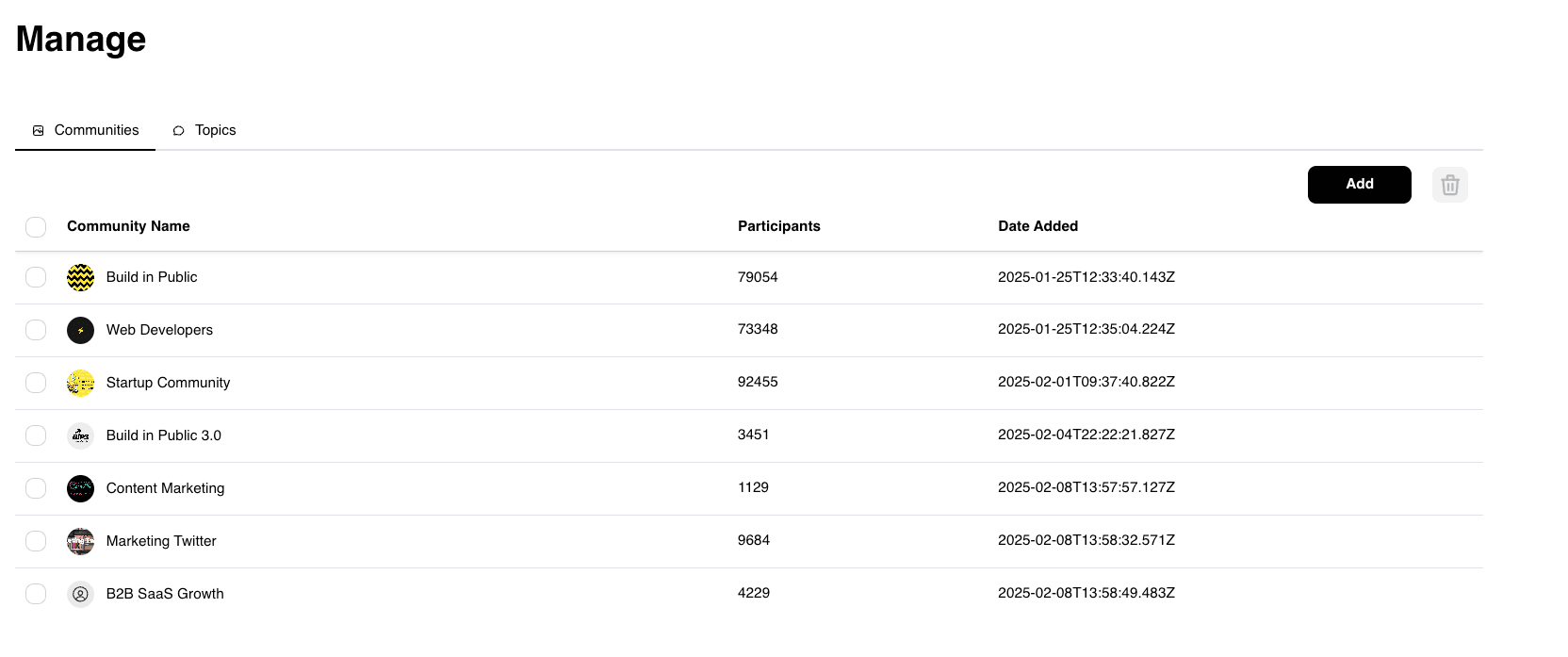Click the Participants column header
Viewport: 1568px width, 657px height.
tap(779, 226)
